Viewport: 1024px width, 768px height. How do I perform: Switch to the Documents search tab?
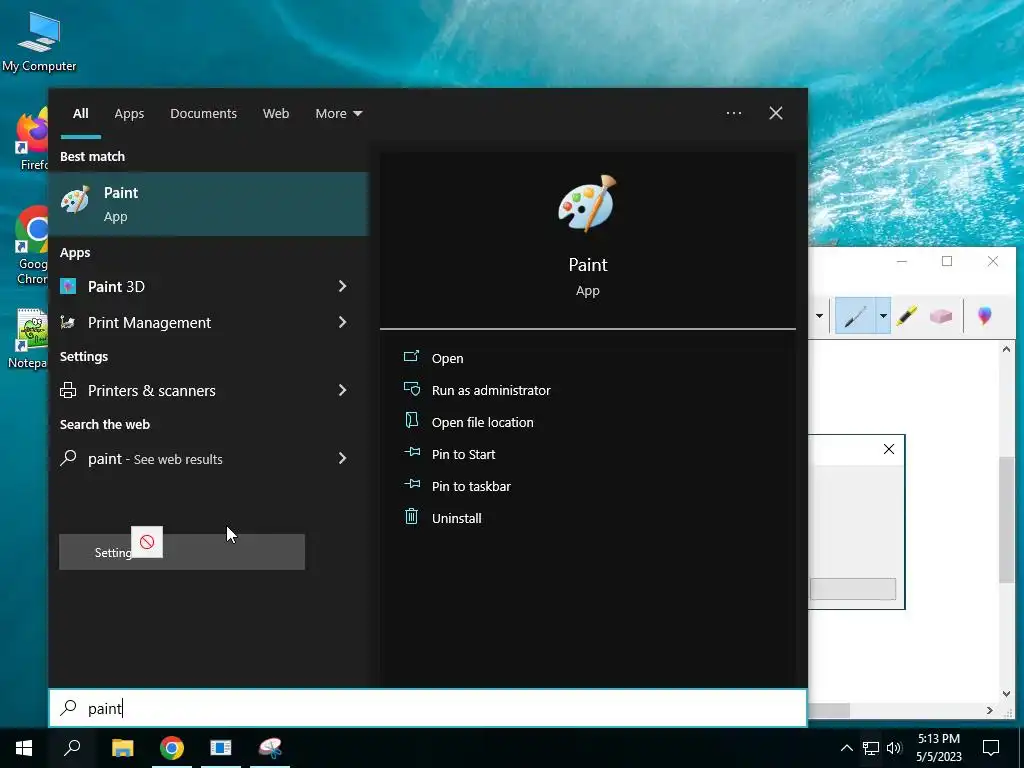tap(203, 114)
